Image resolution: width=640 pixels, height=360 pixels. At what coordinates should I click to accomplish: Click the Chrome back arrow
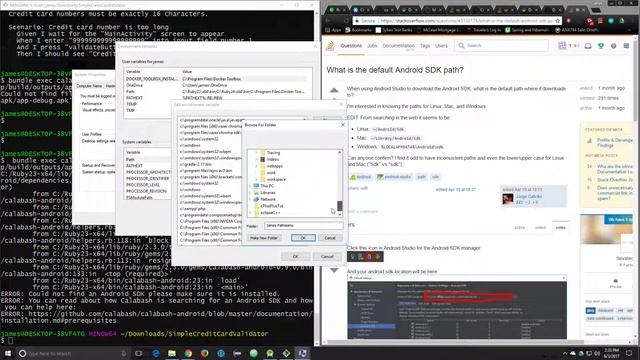(x=328, y=20)
